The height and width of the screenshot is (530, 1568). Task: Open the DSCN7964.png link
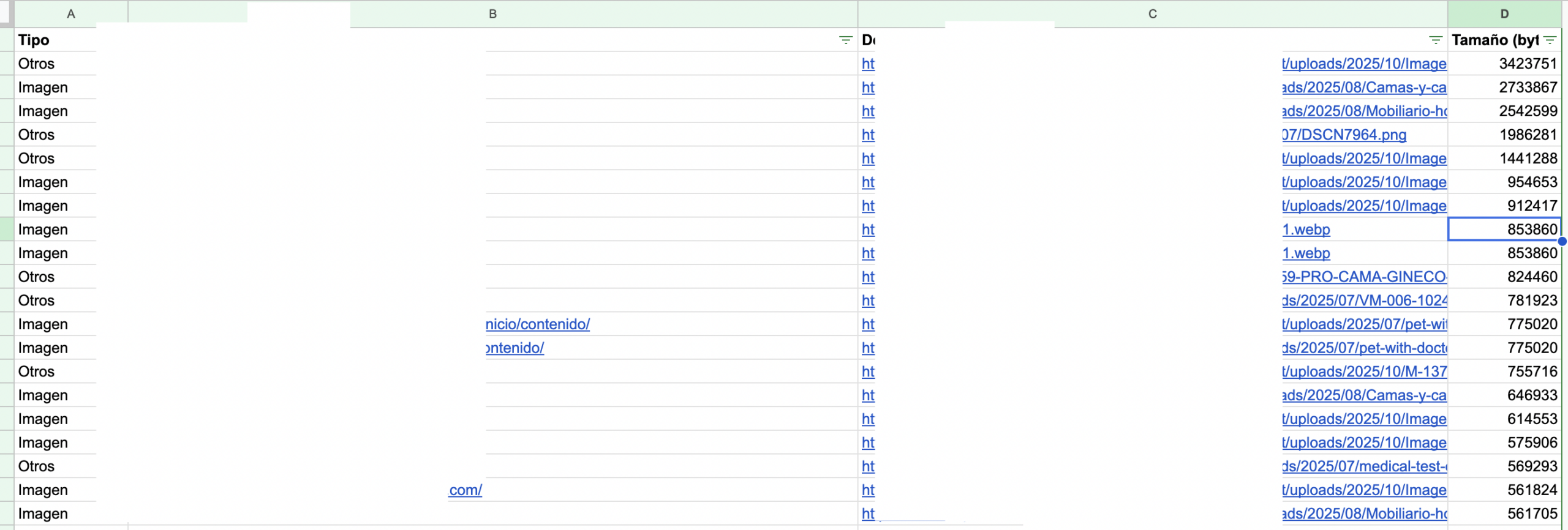coord(1344,135)
